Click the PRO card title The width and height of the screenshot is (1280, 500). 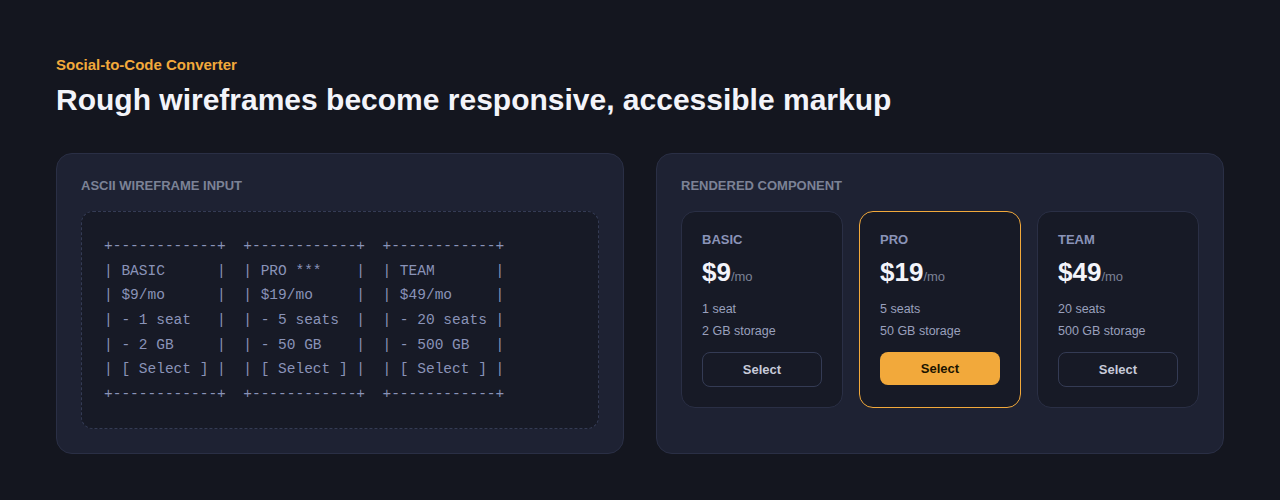tap(894, 240)
